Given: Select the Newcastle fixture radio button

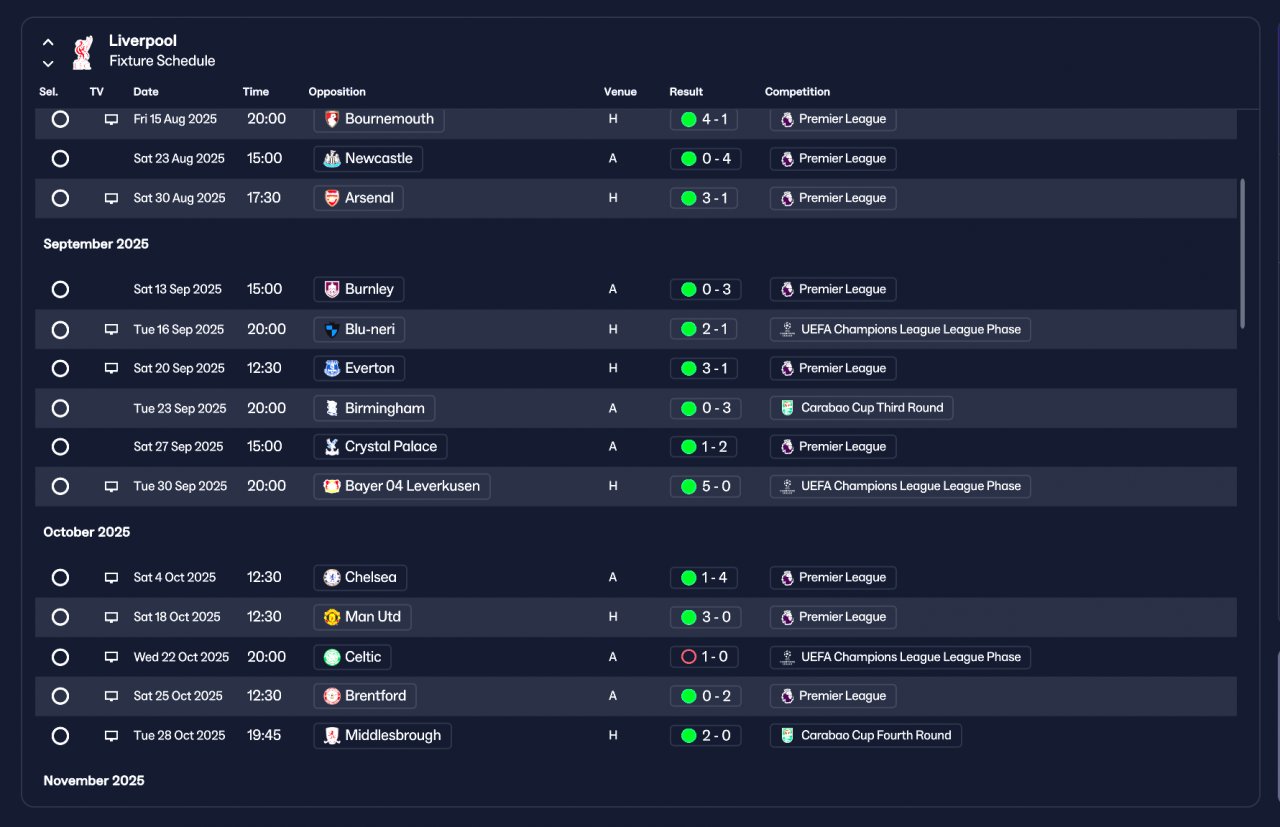Looking at the screenshot, I should tap(60, 158).
